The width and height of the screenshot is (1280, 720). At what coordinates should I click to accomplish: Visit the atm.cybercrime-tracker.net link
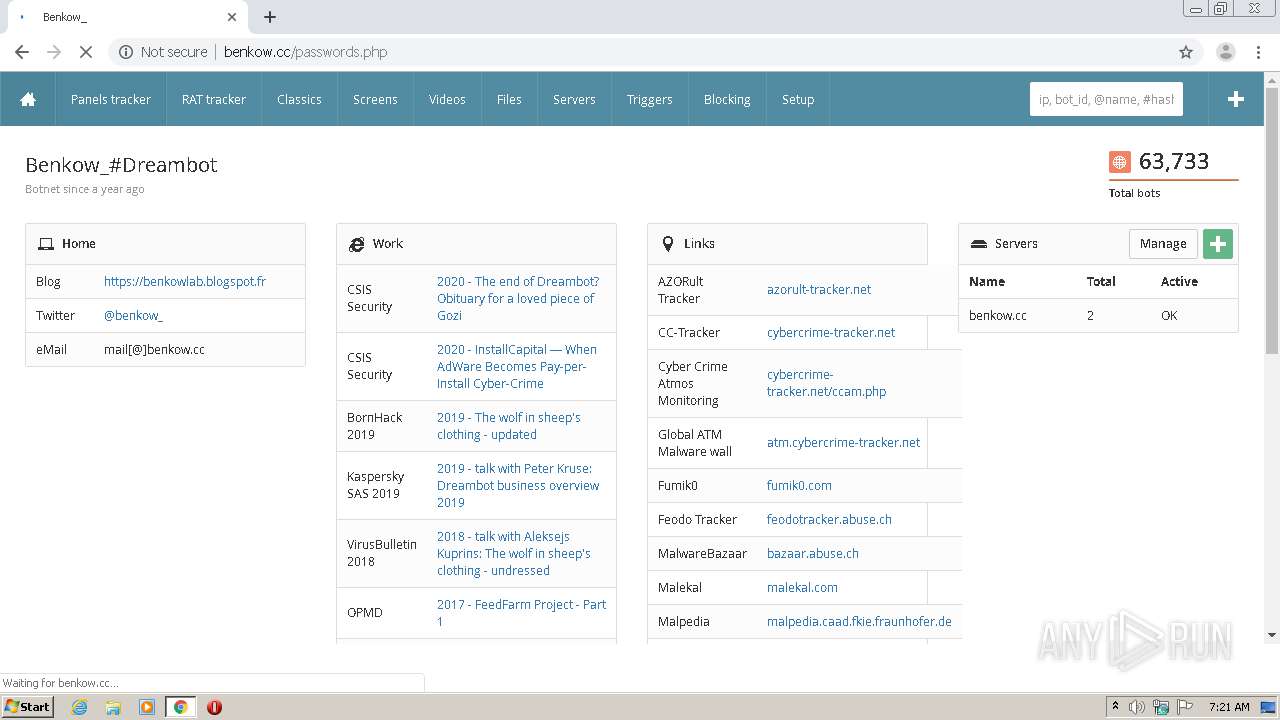(x=843, y=442)
